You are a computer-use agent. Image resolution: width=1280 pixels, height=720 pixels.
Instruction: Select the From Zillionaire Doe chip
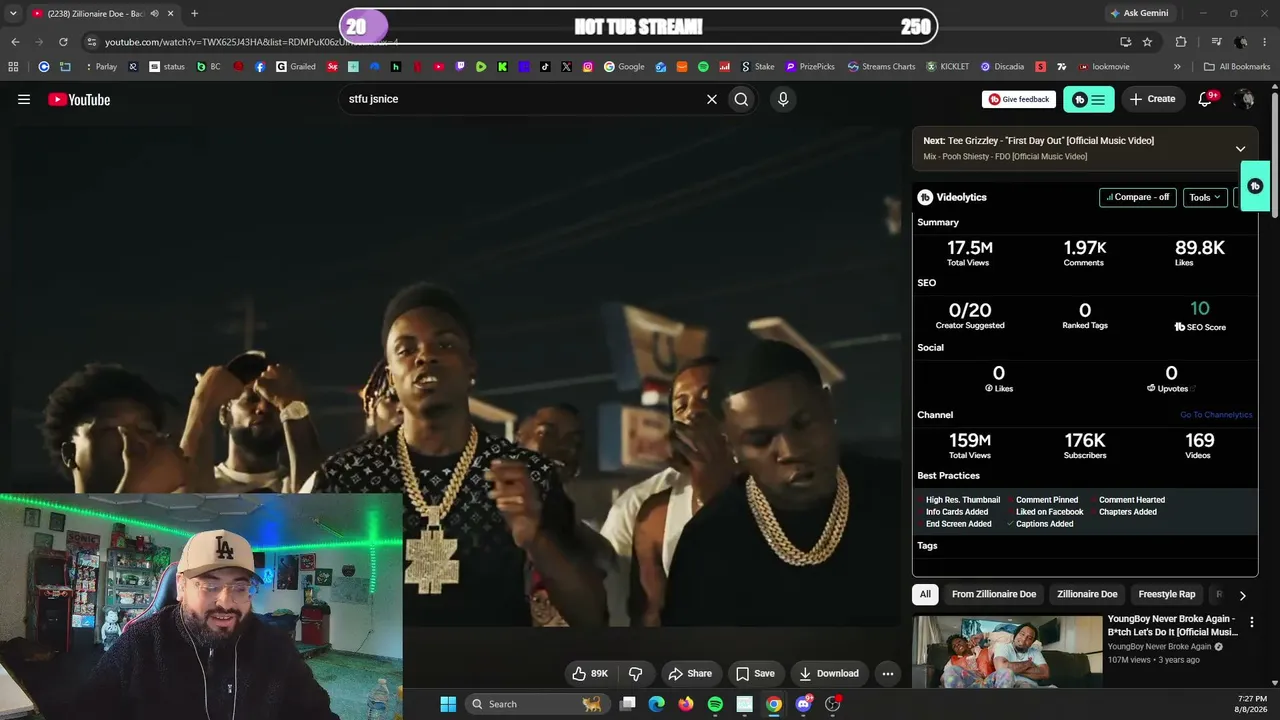click(994, 594)
